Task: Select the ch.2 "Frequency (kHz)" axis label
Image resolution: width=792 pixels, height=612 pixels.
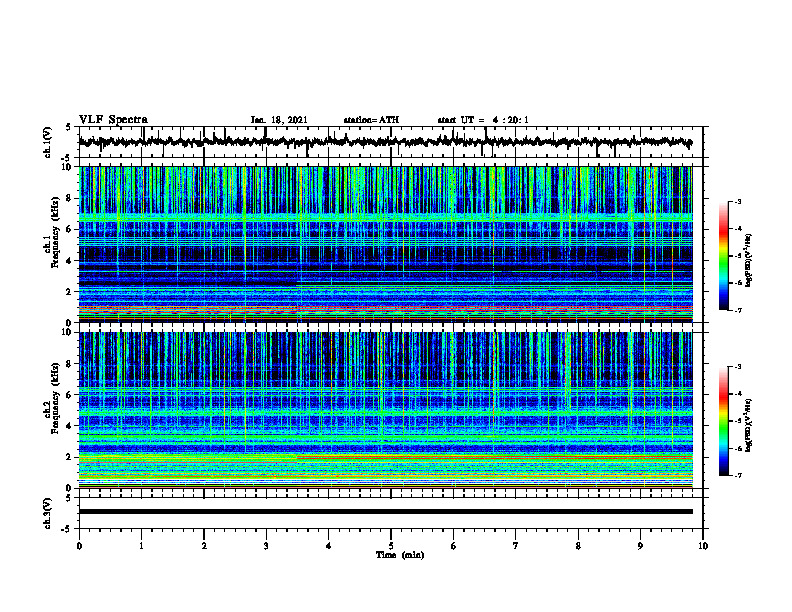Action: click(55, 398)
